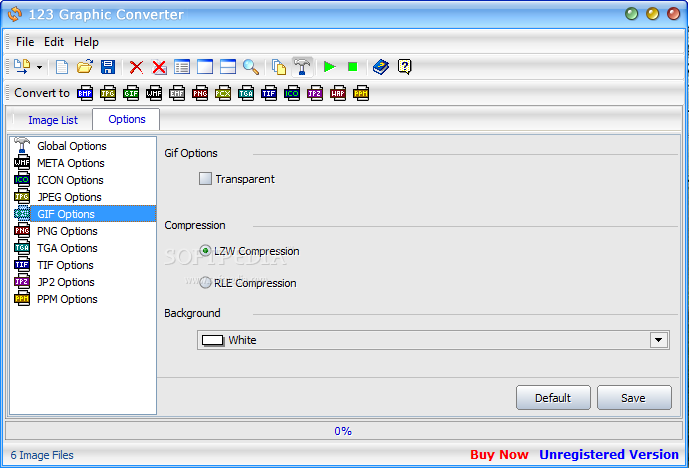The image size is (689, 468).
Task: Open the blue help book icon
Action: (x=381, y=67)
